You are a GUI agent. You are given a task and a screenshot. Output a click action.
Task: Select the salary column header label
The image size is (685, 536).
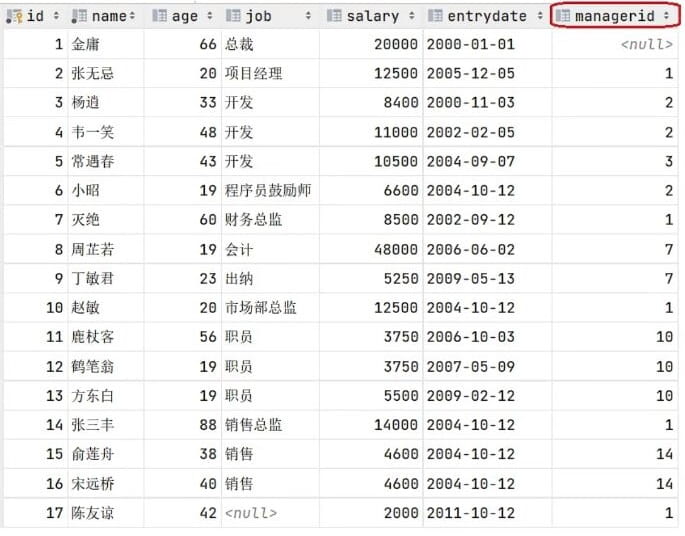(373, 16)
